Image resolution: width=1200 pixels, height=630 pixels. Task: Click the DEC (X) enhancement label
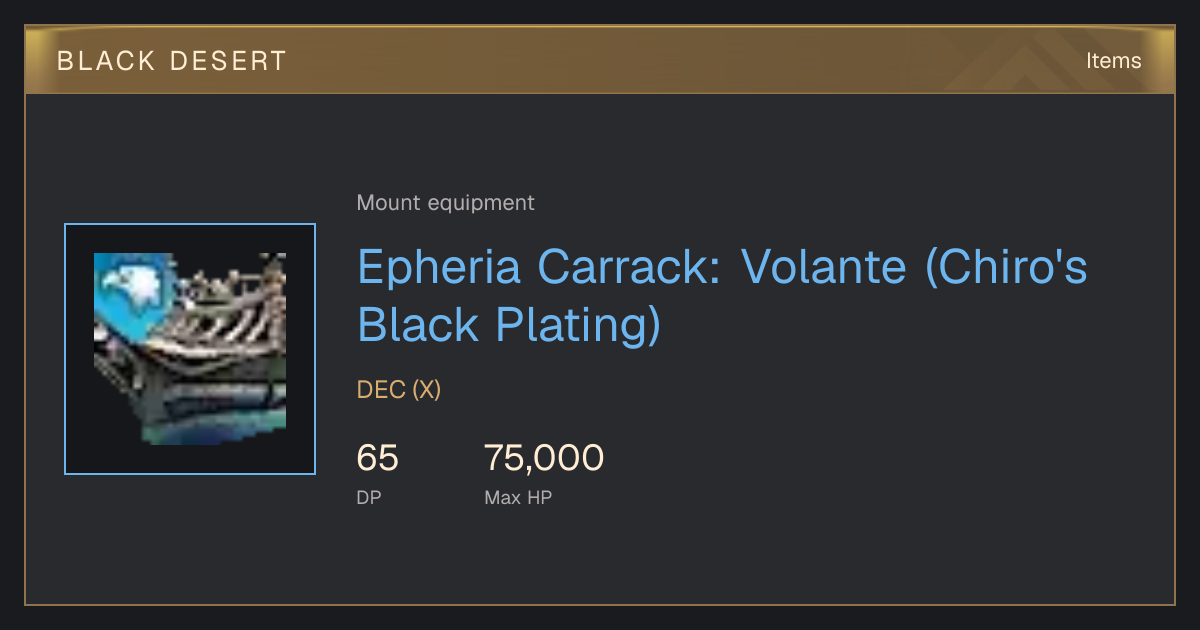coord(399,390)
